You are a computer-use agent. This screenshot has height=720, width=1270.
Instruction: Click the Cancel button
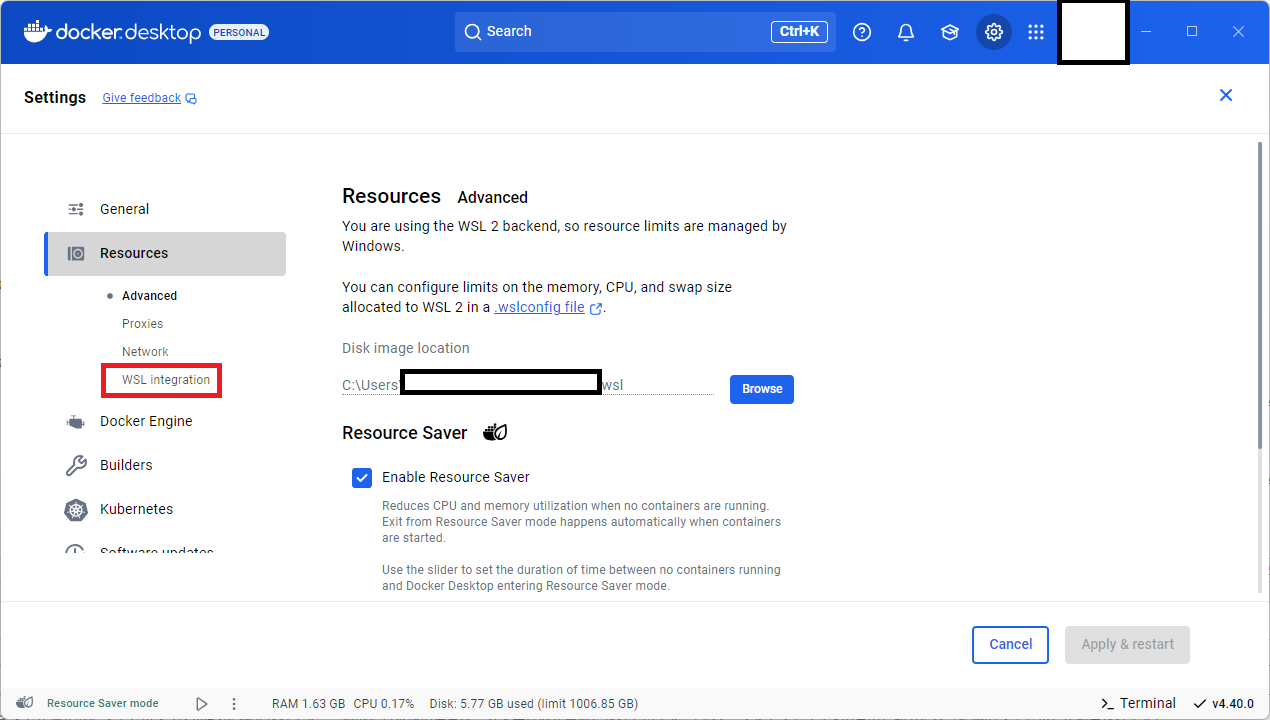coord(1010,645)
